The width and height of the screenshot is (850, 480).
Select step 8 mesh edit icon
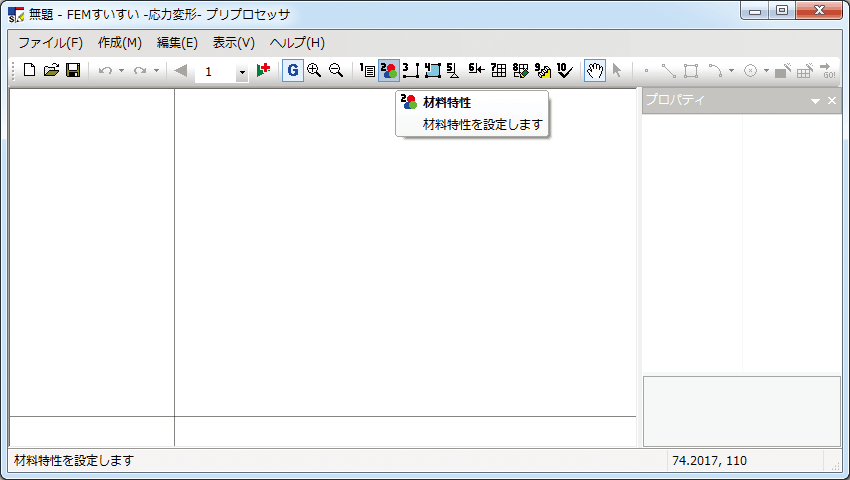click(520, 70)
